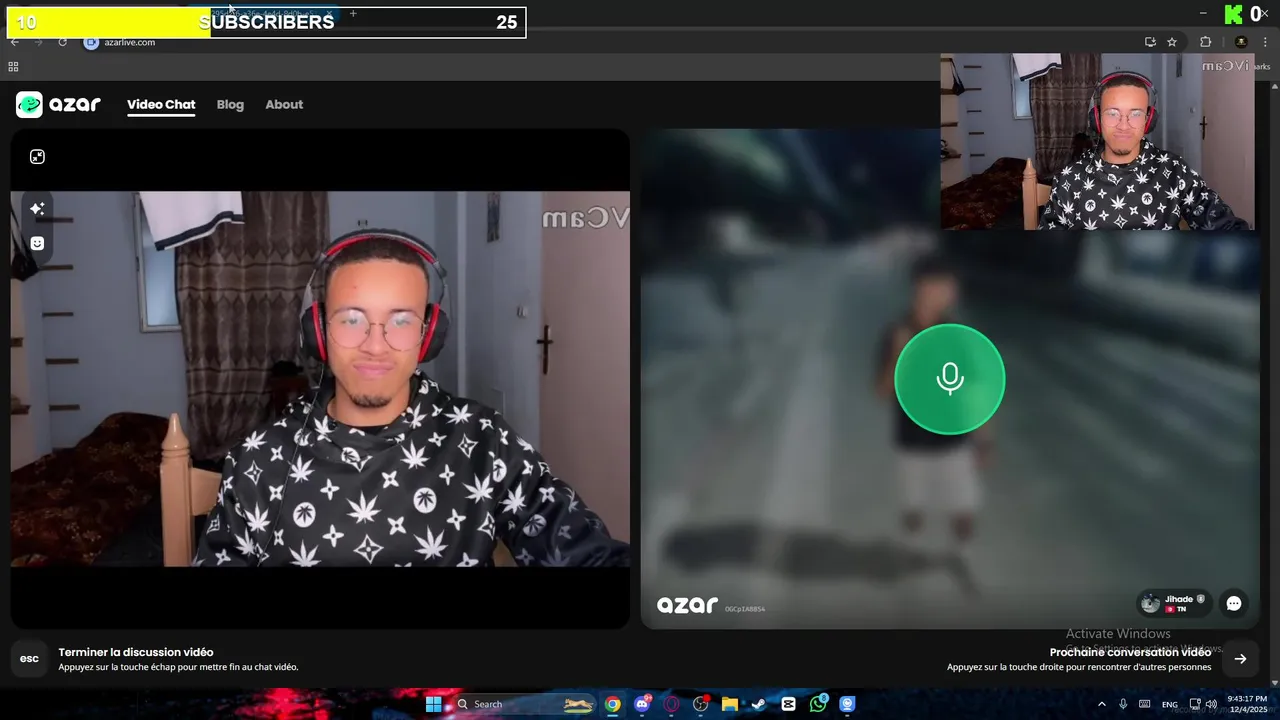This screenshot has height=720, width=1280.
Task: Open the Chrome profile avatar
Action: [1241, 42]
